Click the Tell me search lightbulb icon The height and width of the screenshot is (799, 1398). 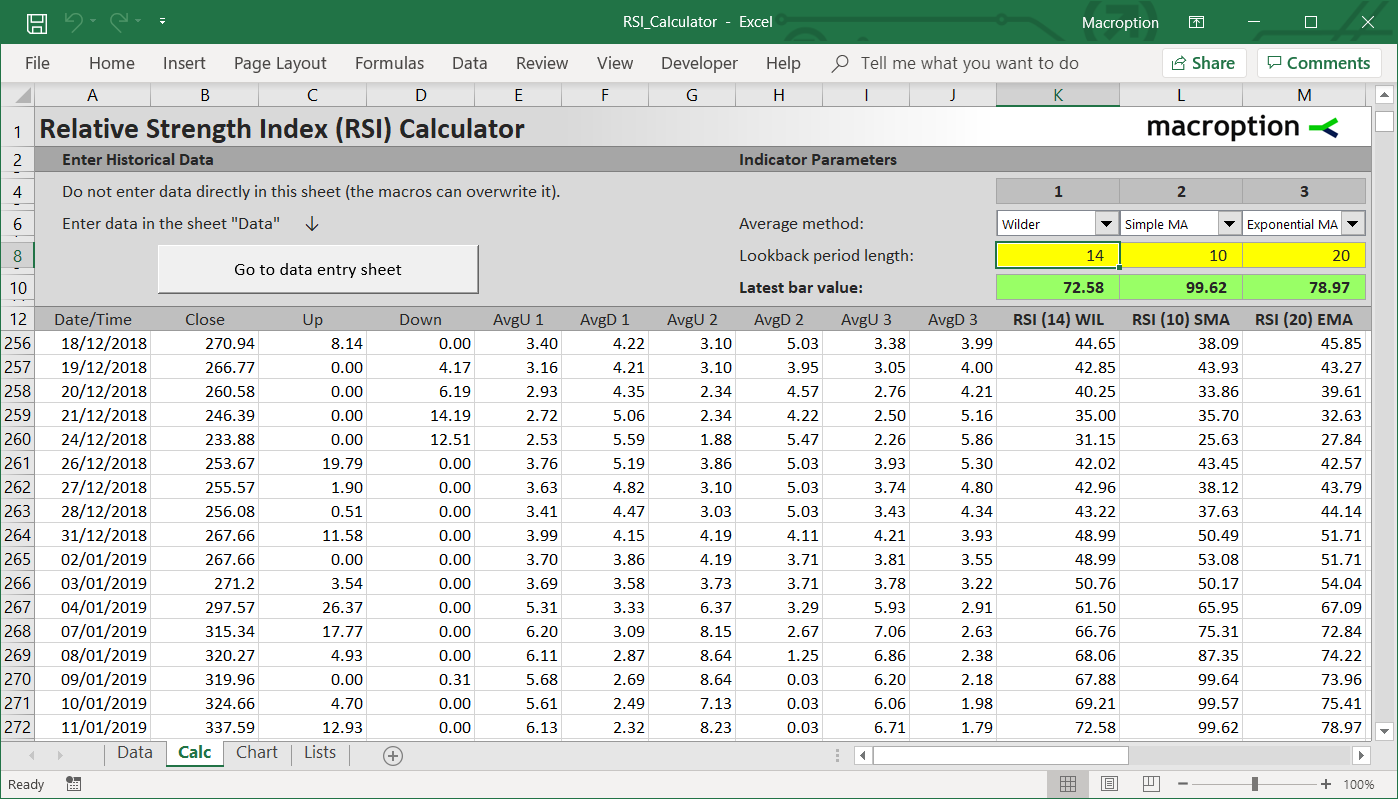[x=841, y=63]
